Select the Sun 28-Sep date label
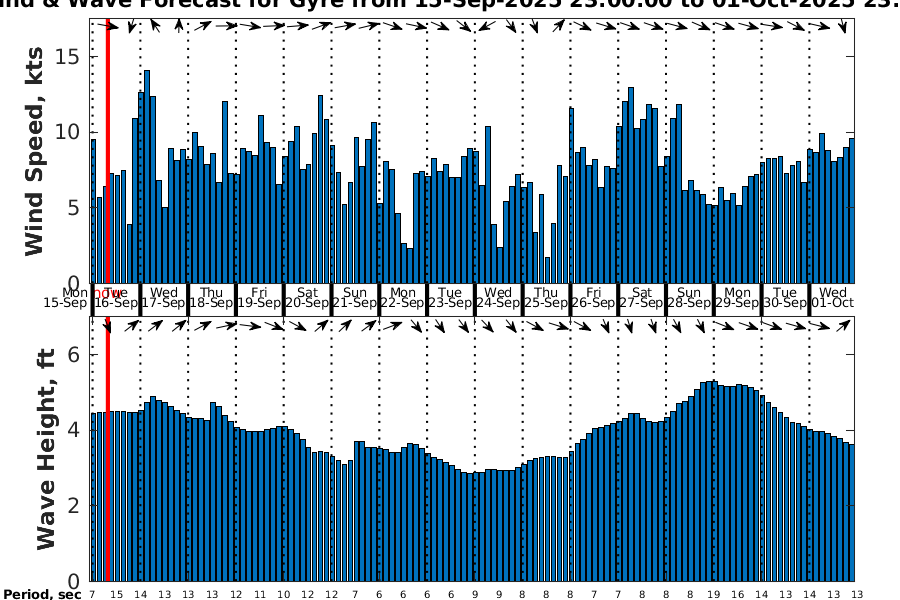Viewport: 900px width, 600px height. tap(688, 297)
